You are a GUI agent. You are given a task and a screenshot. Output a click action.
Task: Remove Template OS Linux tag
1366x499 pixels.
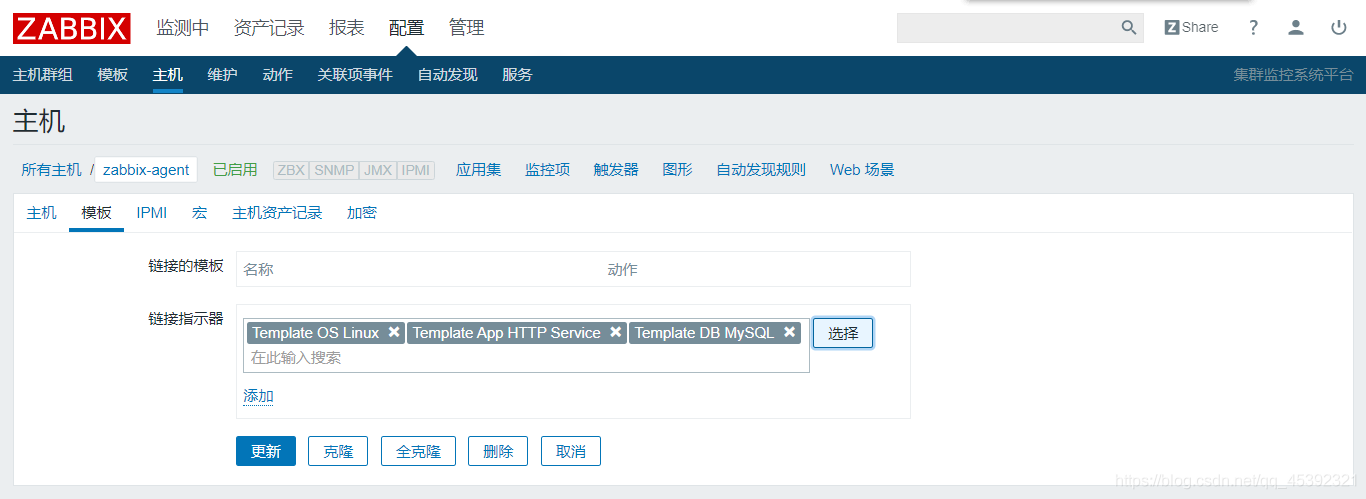(394, 332)
